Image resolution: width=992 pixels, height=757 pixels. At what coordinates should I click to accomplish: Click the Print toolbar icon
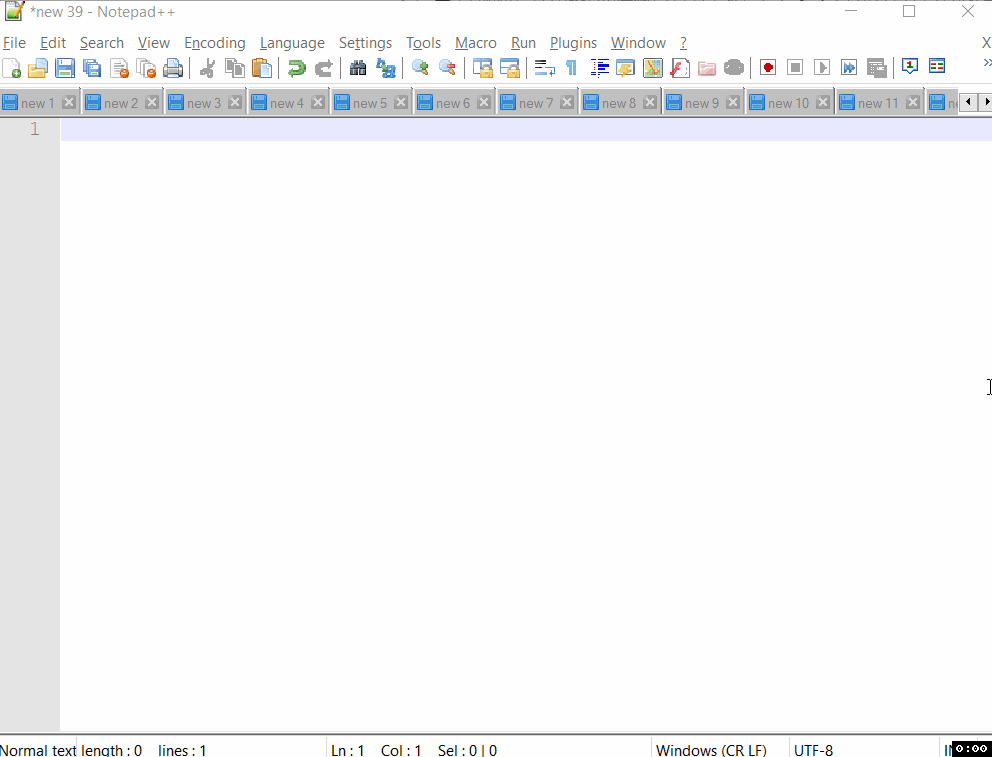[172, 68]
